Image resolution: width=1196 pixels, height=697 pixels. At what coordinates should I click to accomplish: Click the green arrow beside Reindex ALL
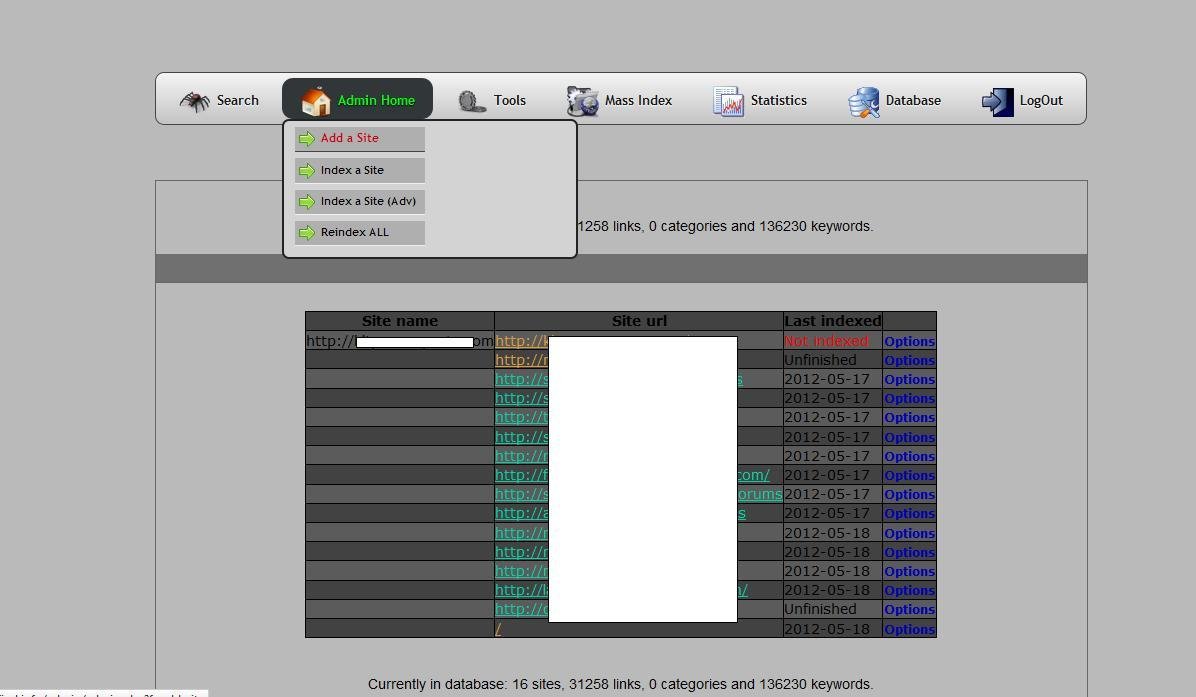(307, 232)
